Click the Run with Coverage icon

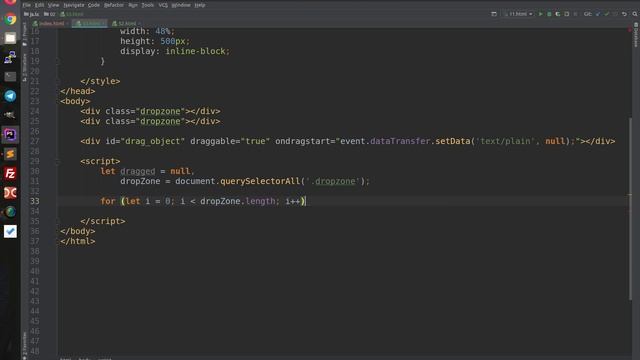click(558, 14)
